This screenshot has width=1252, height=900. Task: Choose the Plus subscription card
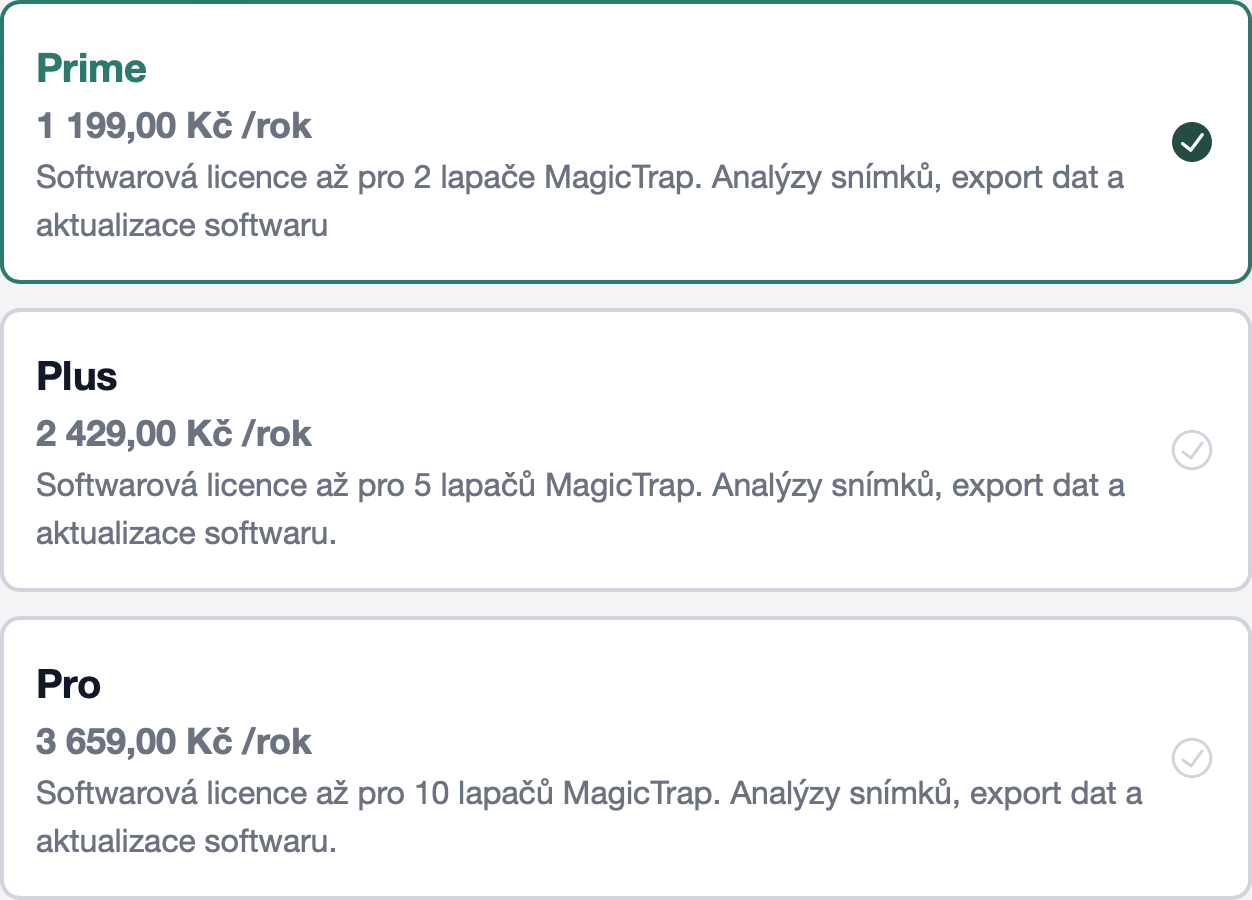626,450
